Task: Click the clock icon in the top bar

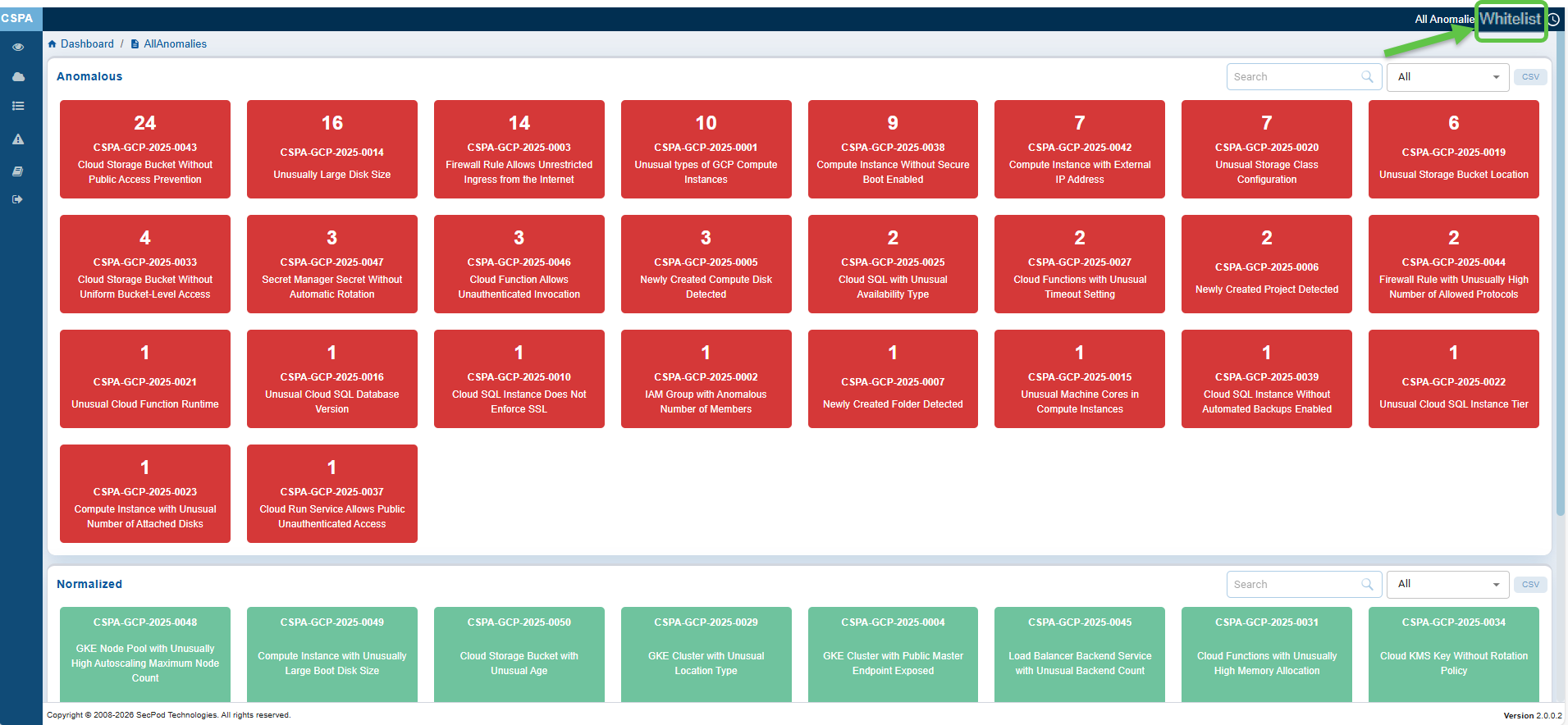Action: click(1553, 20)
